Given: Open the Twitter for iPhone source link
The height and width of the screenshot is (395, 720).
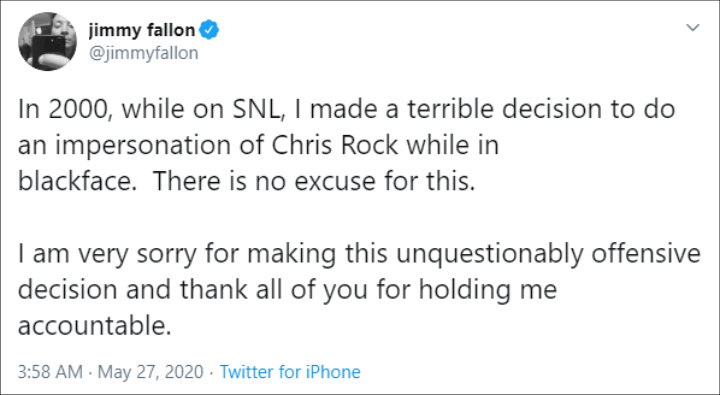Looking at the screenshot, I should click(290, 372).
